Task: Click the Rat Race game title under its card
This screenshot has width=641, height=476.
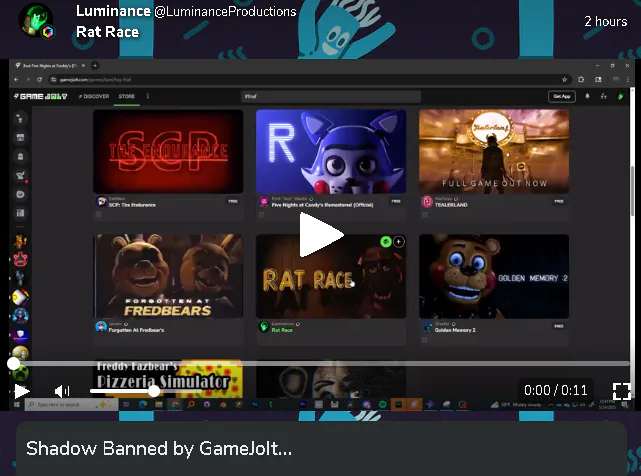Action: pyautogui.click(x=282, y=330)
